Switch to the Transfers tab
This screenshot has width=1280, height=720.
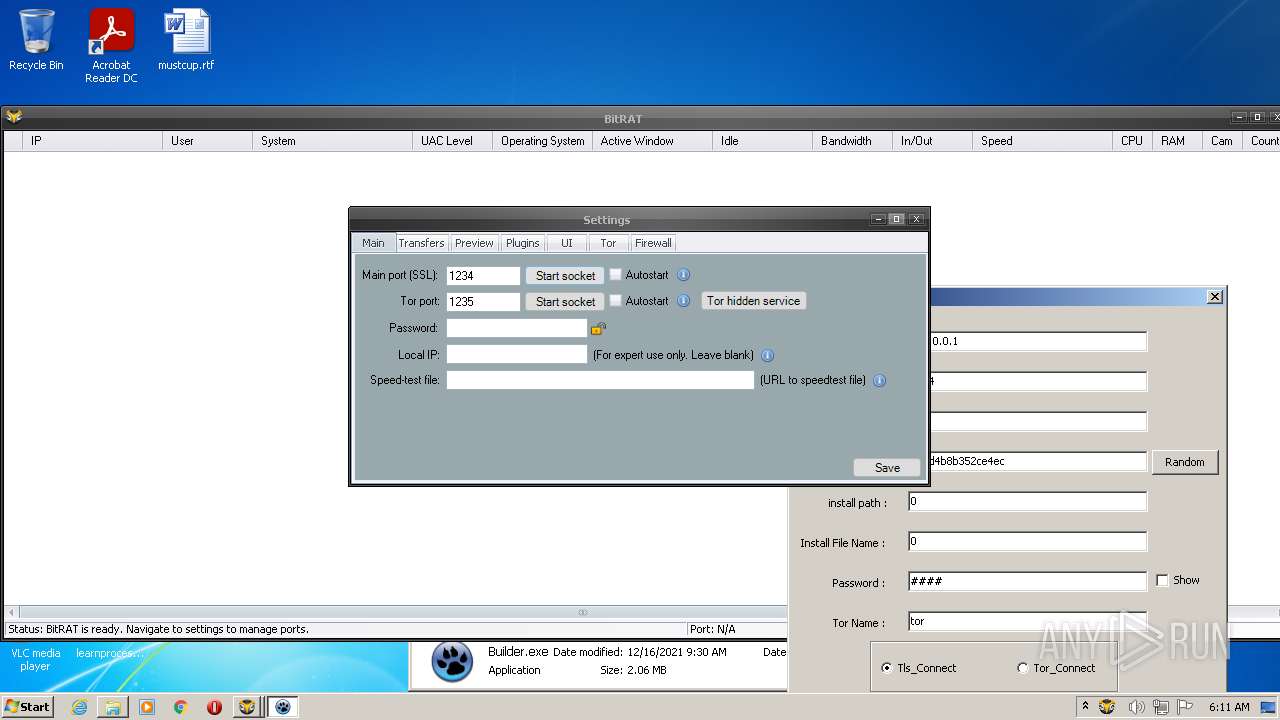[x=421, y=243]
